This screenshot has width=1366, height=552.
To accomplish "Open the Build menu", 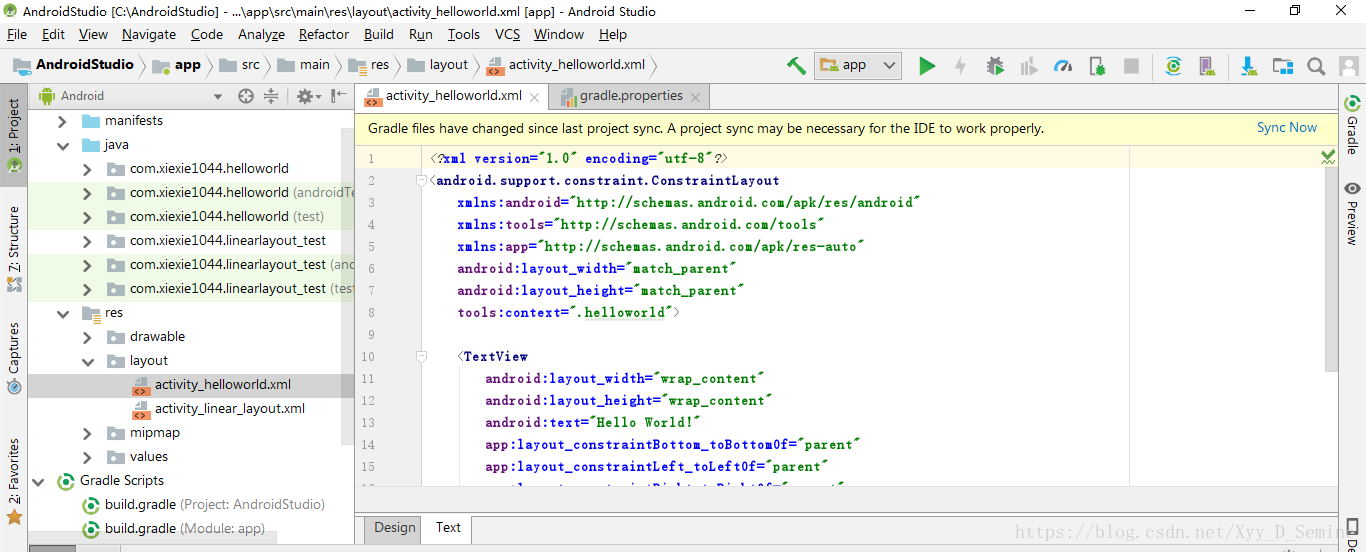I will click(379, 34).
